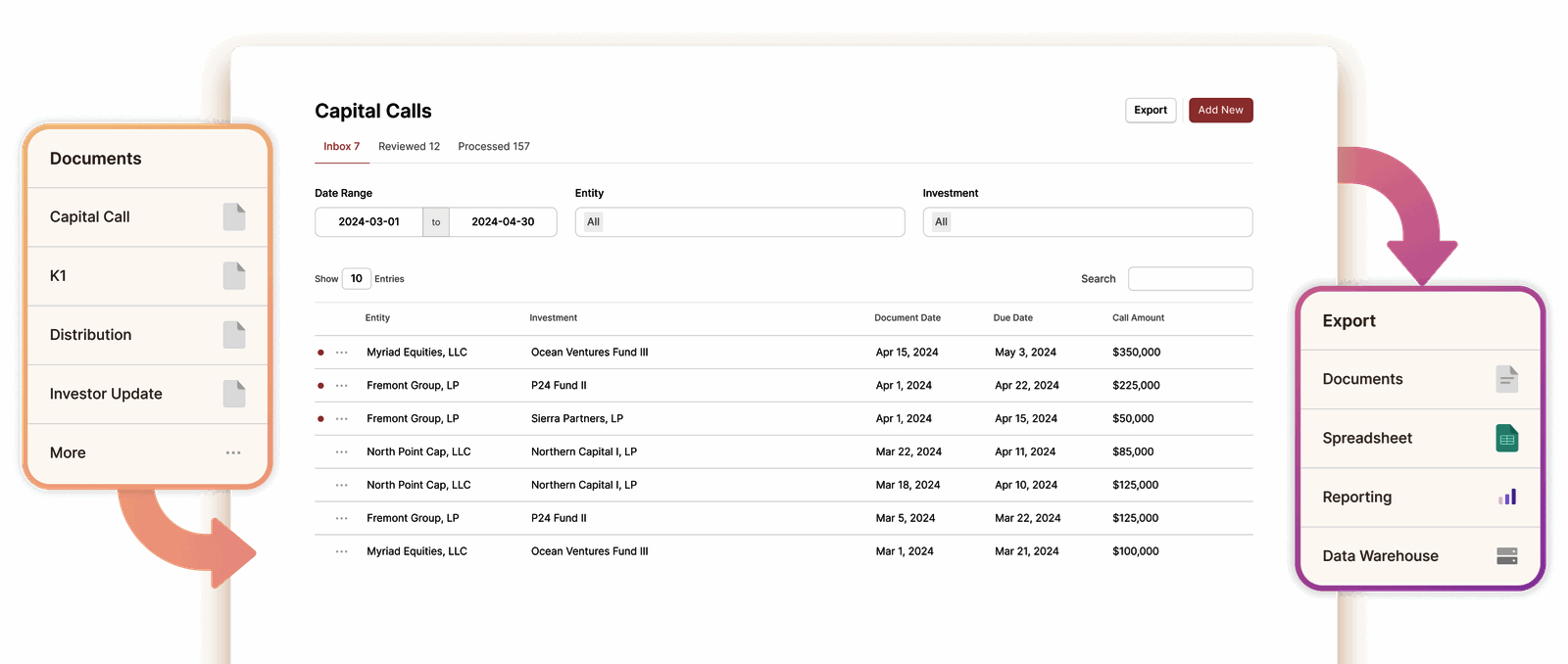1568x664 pixels.
Task: Click unread dot on Myriad Equities Apr 15 row
Action: (320, 353)
